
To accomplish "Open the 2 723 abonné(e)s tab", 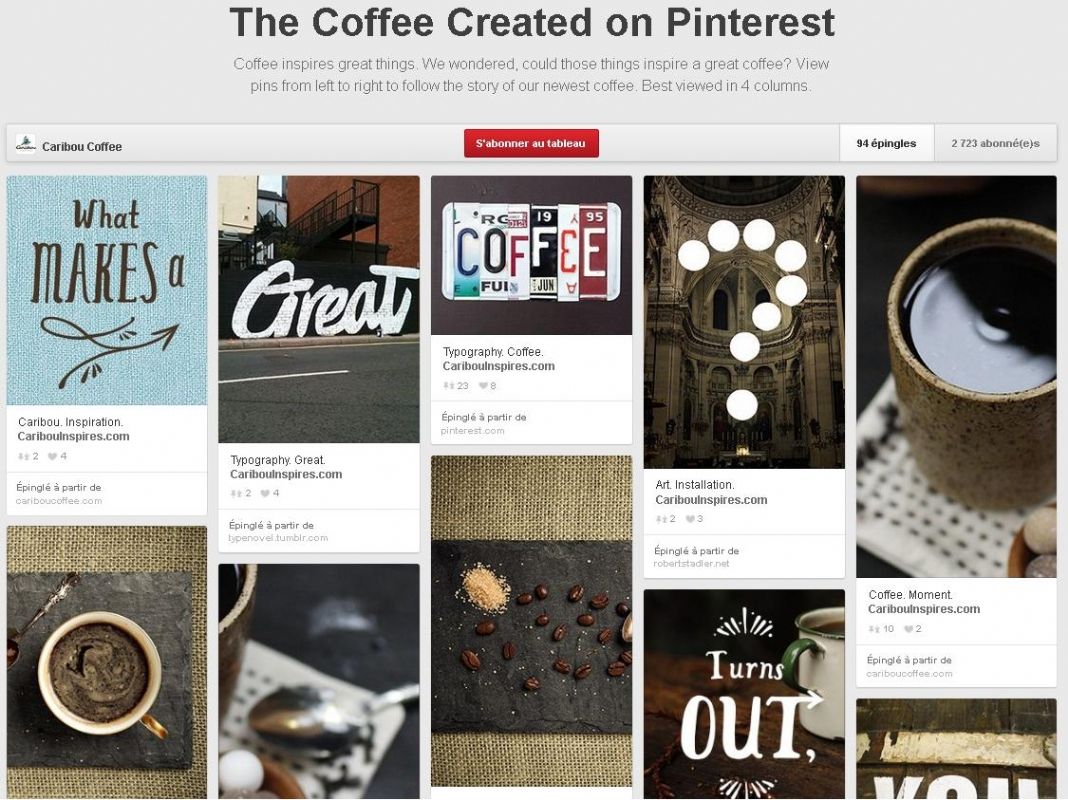I will tap(995, 144).
